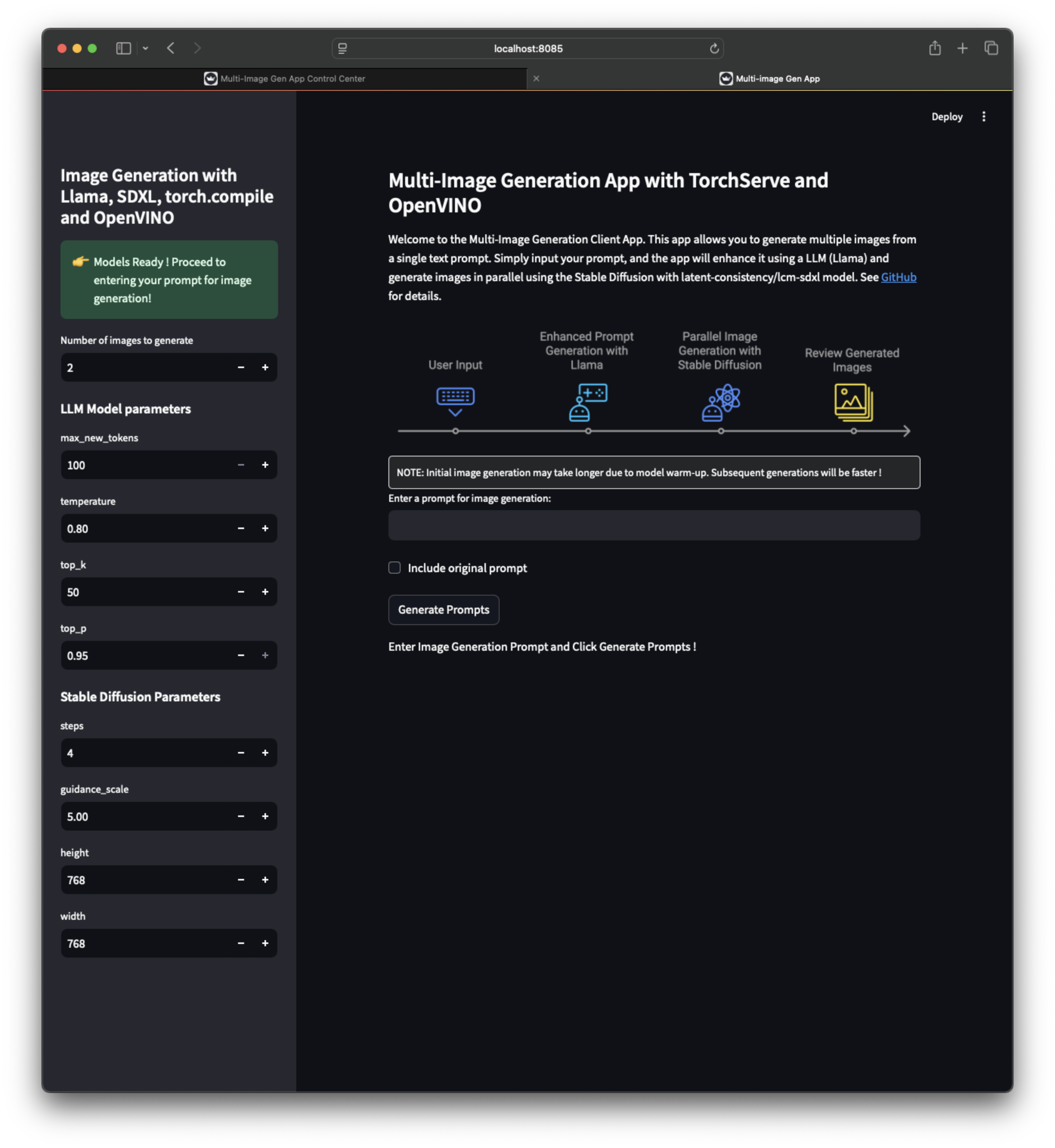Click the site settings icon in address bar
The height and width of the screenshot is (1148, 1055).
pos(342,48)
